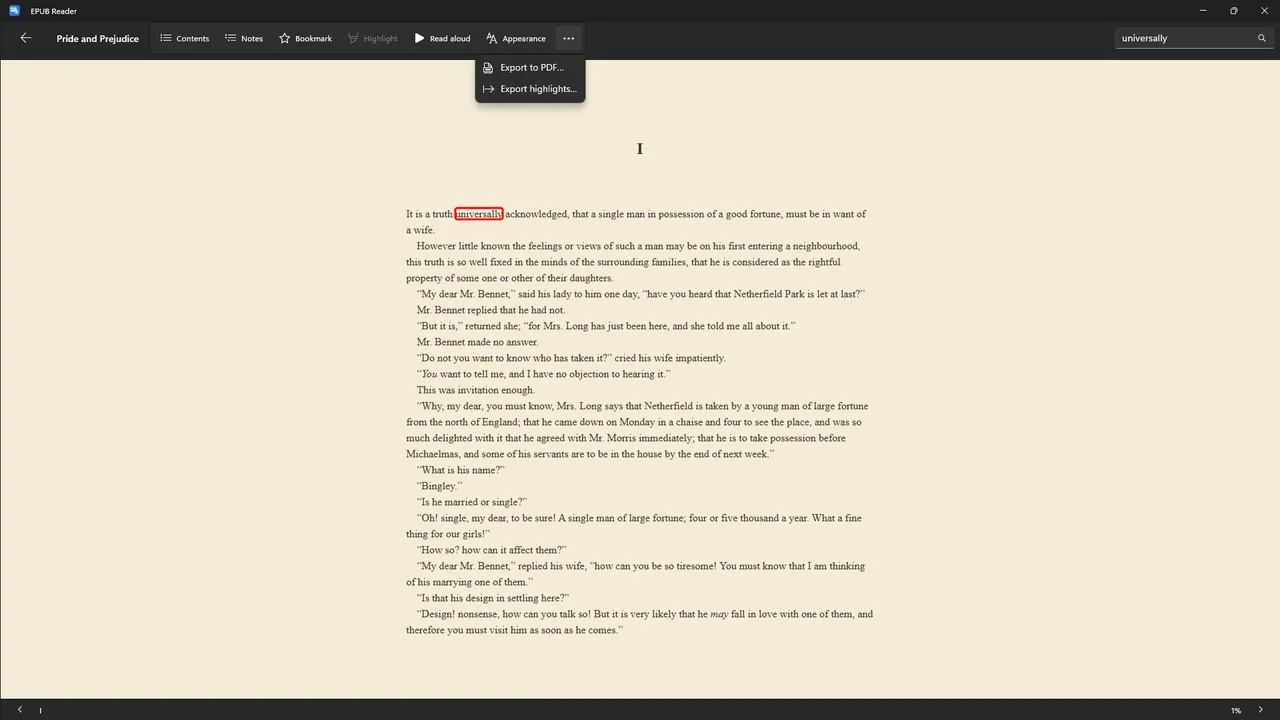
Task: Click the 1% reading progress indicator
Action: [x=1236, y=711]
